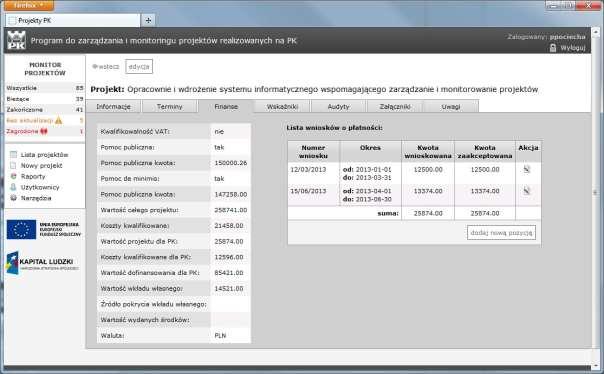Image resolution: width=604 pixels, height=374 pixels.
Task: Log out via Wyloguj link
Action: [x=573, y=48]
